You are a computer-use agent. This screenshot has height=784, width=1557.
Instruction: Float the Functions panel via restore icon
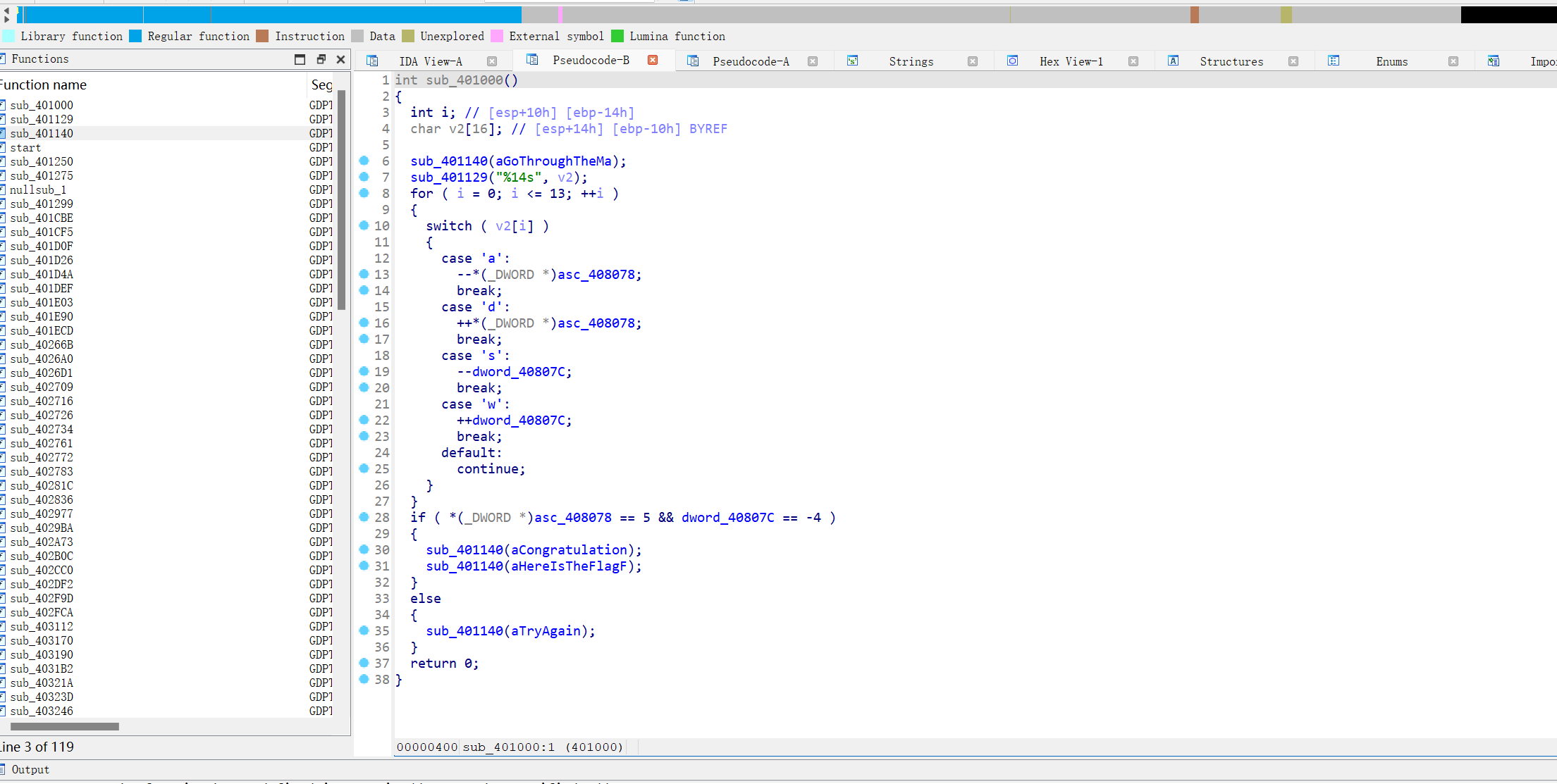coord(321,59)
